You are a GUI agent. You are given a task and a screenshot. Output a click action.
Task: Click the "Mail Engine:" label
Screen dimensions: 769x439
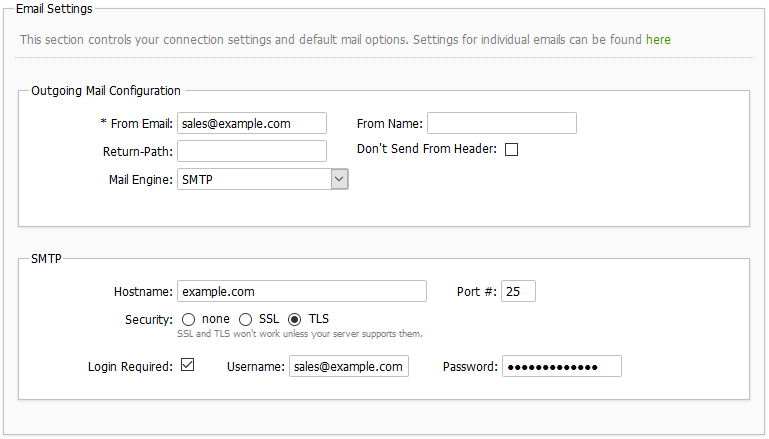[140, 180]
